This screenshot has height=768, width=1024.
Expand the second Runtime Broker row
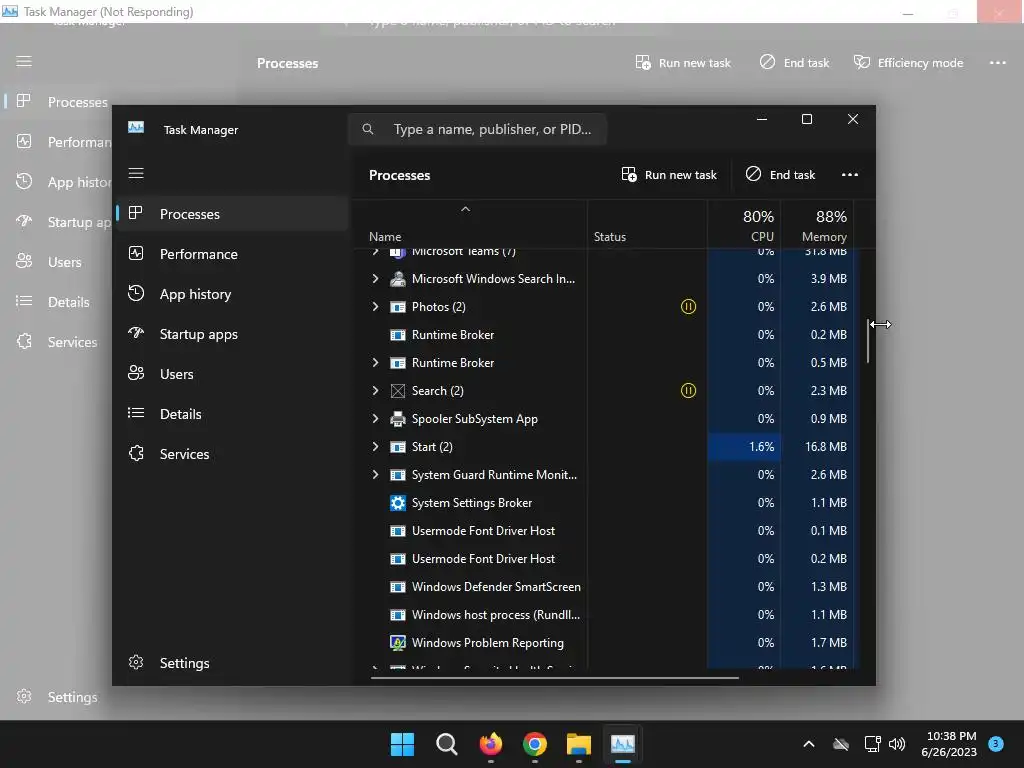tap(375, 362)
